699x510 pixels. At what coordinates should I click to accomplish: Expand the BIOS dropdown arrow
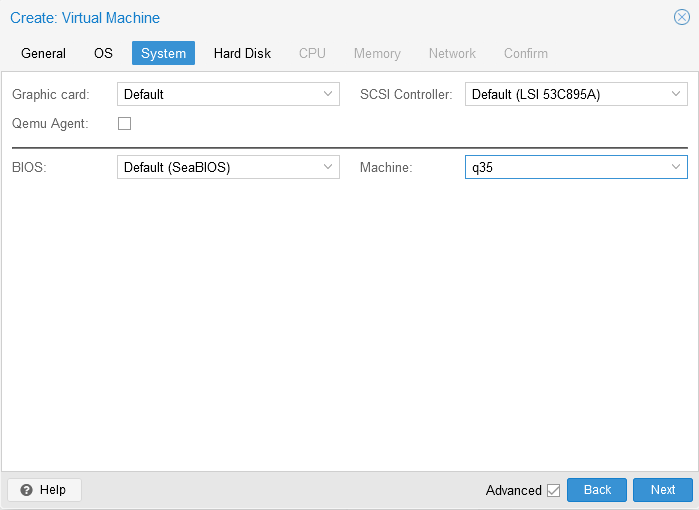click(x=328, y=168)
